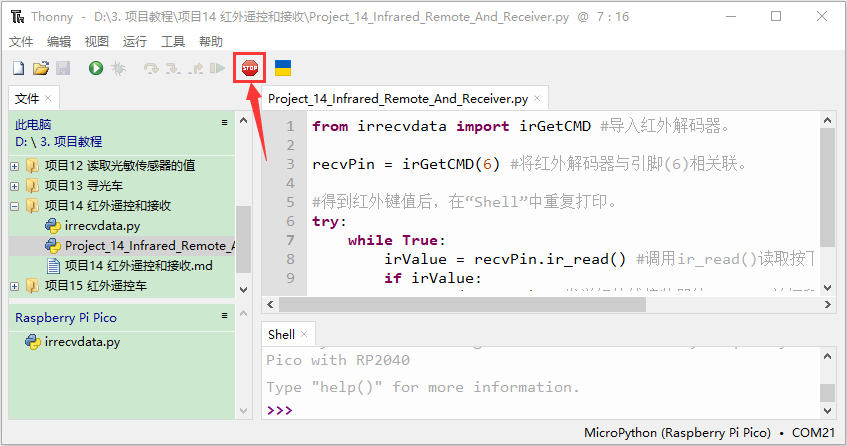Click the Debug bug icon
The width and height of the screenshot is (847, 446).
pyautogui.click(x=118, y=68)
